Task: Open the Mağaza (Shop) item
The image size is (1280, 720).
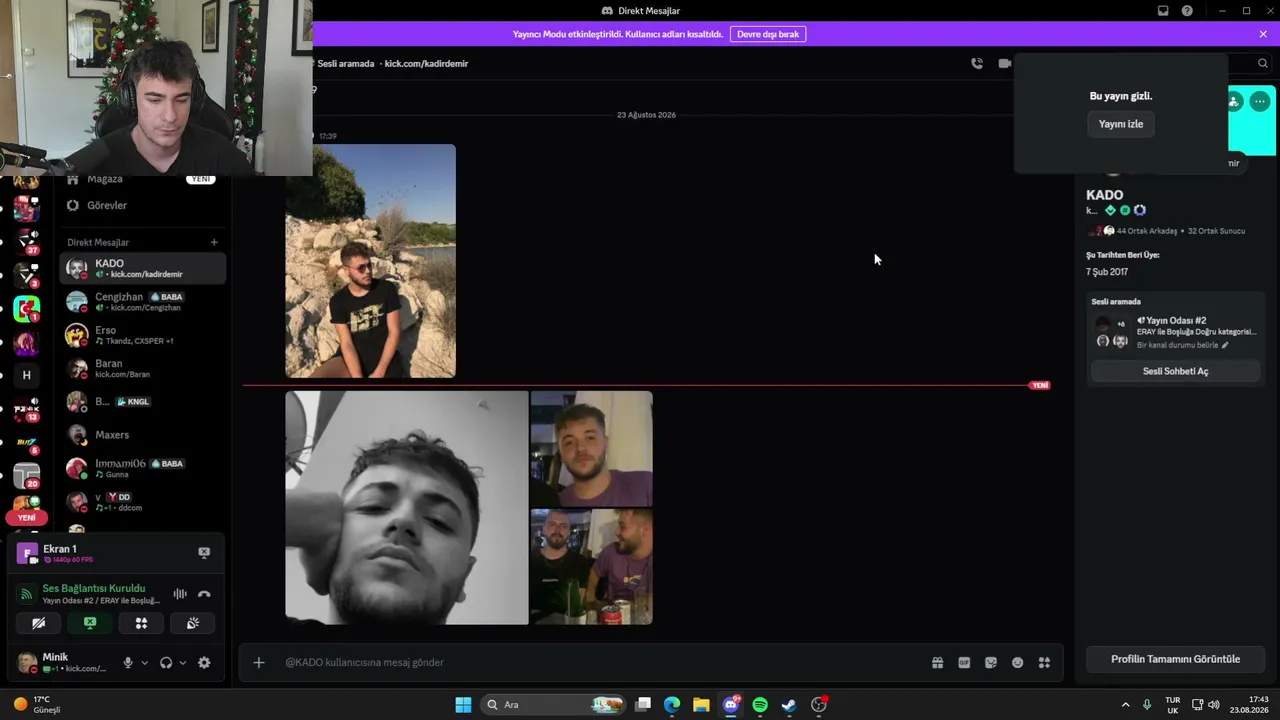Action: click(x=142, y=179)
